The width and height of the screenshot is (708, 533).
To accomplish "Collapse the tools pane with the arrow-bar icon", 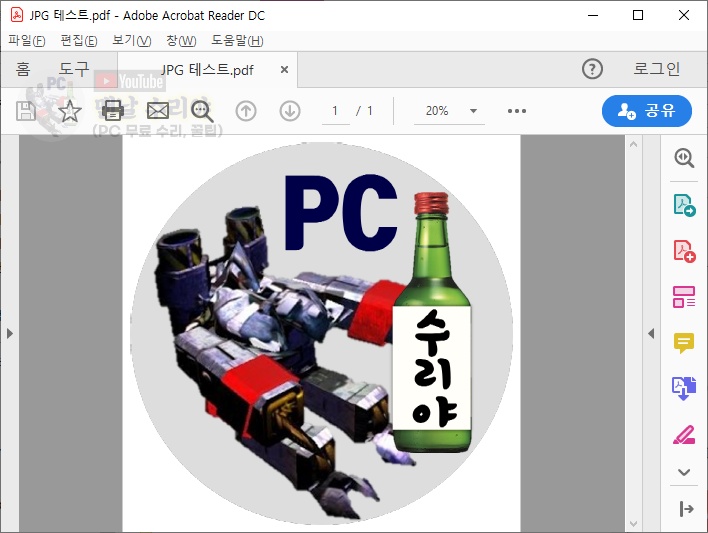I will coord(686,509).
